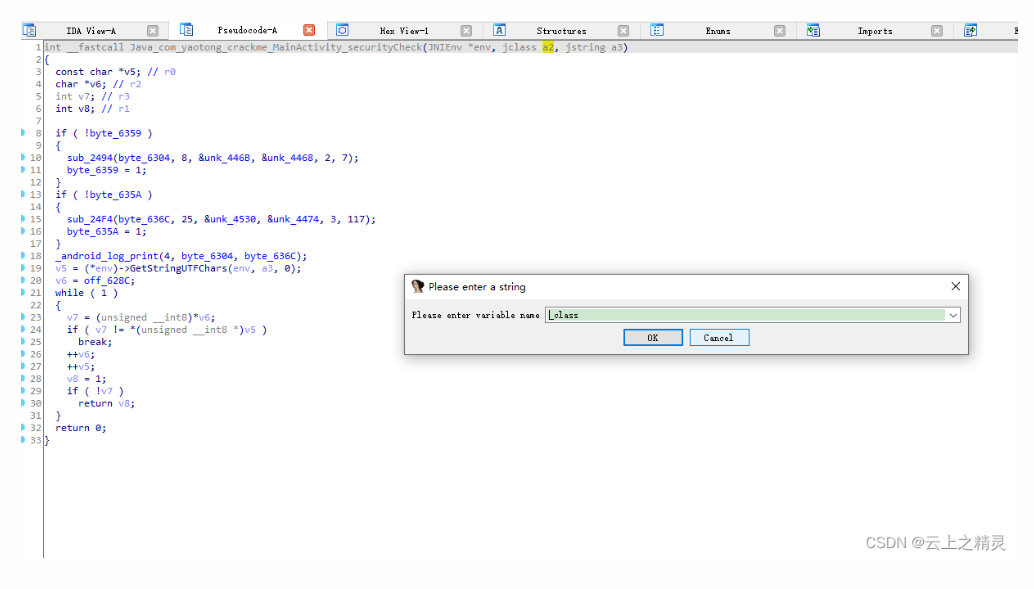Click the Pseudocode-A tab icon
Viewport: 1034px width, 589px height.
tap(187, 30)
